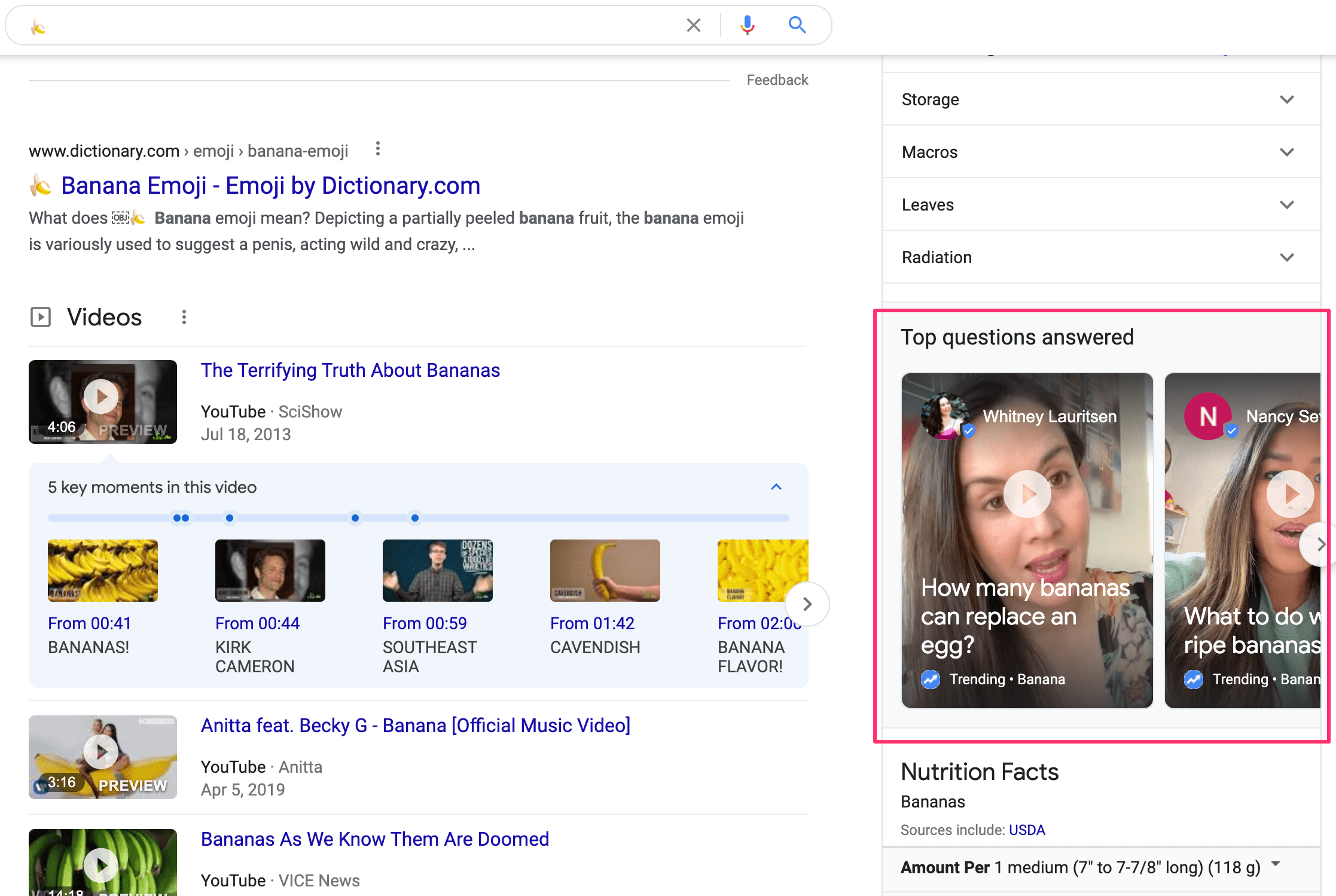Click How many bananas can replace an egg
This screenshot has width=1336, height=896.
tap(1025, 617)
